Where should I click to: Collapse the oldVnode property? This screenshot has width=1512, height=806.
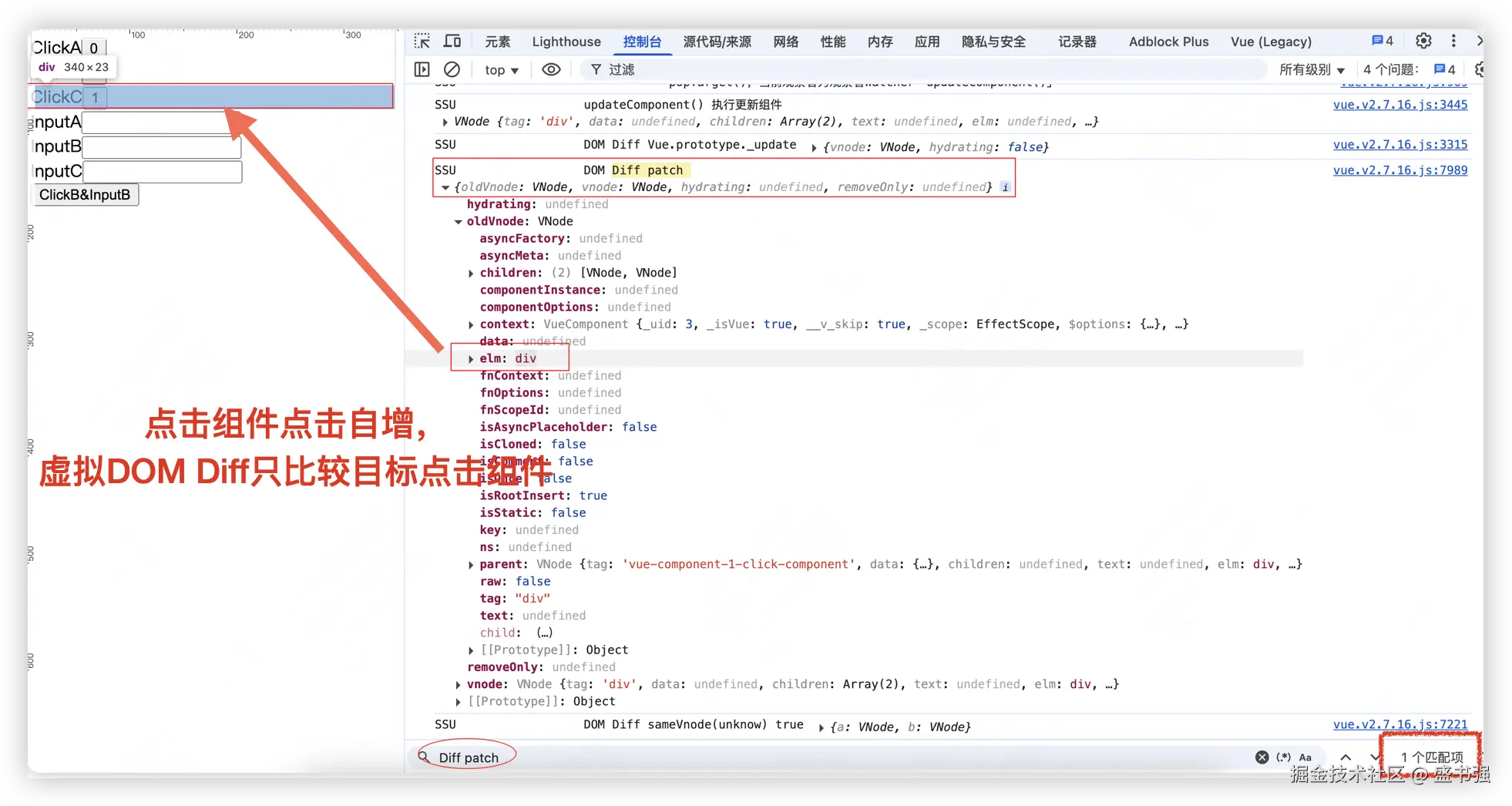459,222
